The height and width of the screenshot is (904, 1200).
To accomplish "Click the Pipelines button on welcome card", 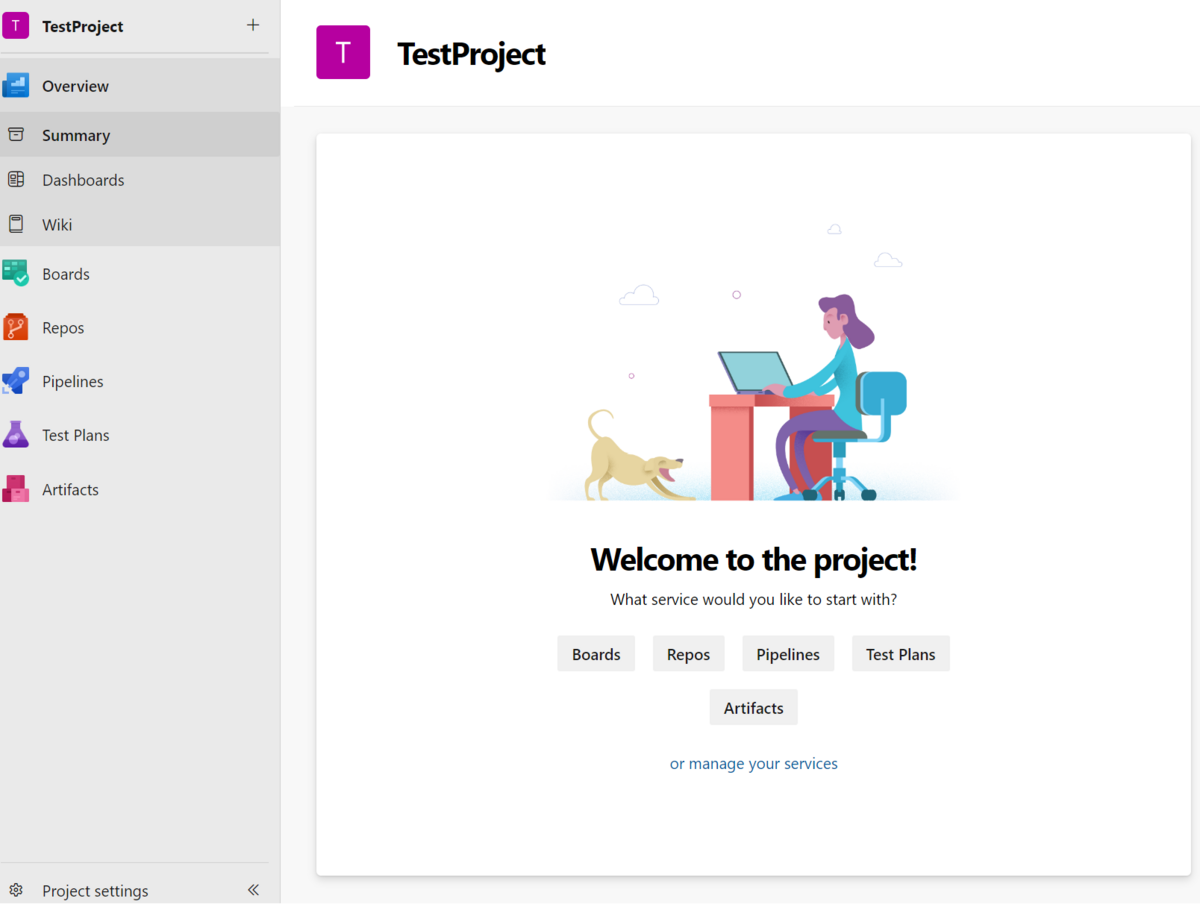I will pyautogui.click(x=788, y=654).
